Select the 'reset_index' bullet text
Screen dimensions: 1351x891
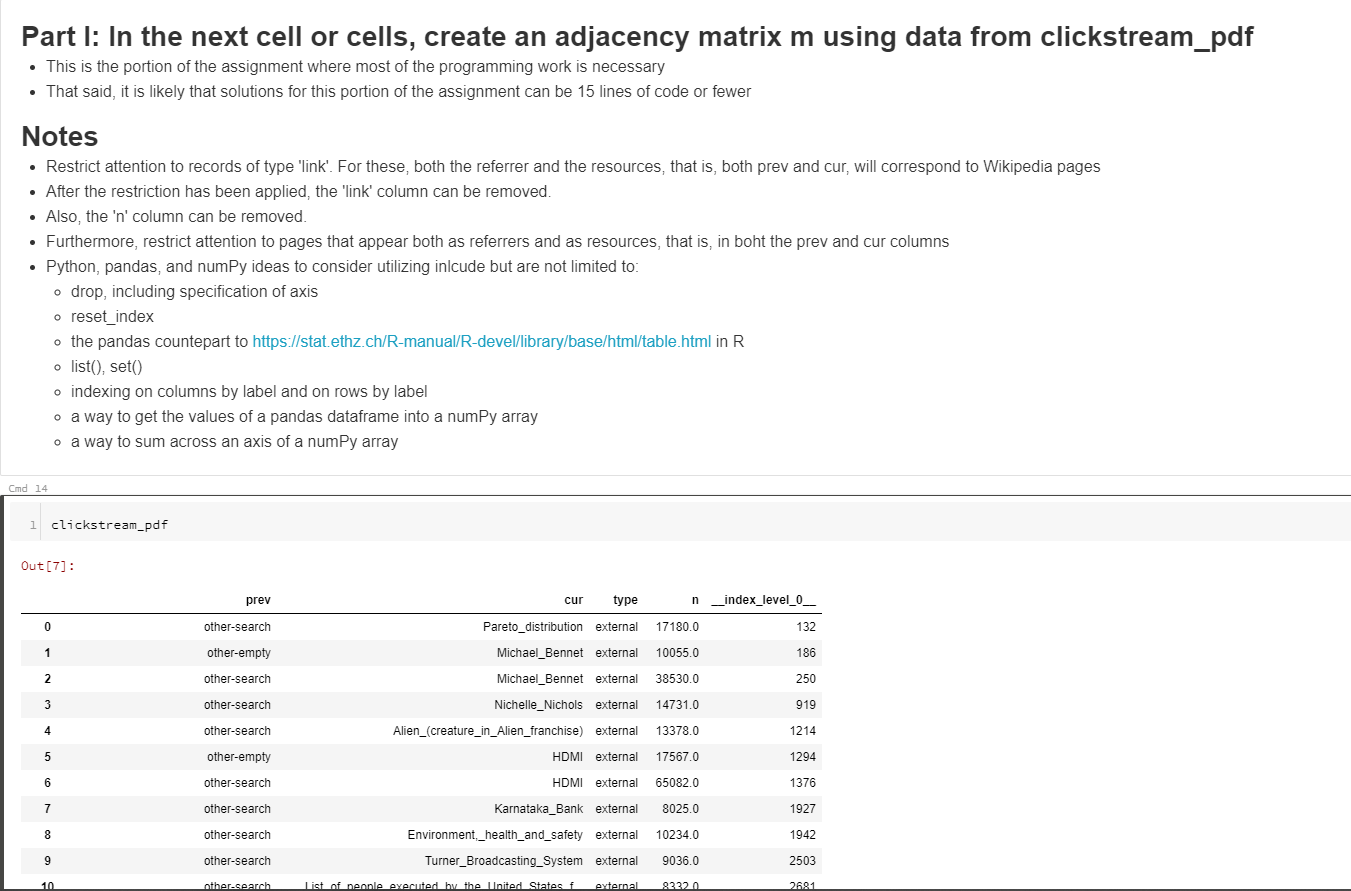tap(113, 316)
